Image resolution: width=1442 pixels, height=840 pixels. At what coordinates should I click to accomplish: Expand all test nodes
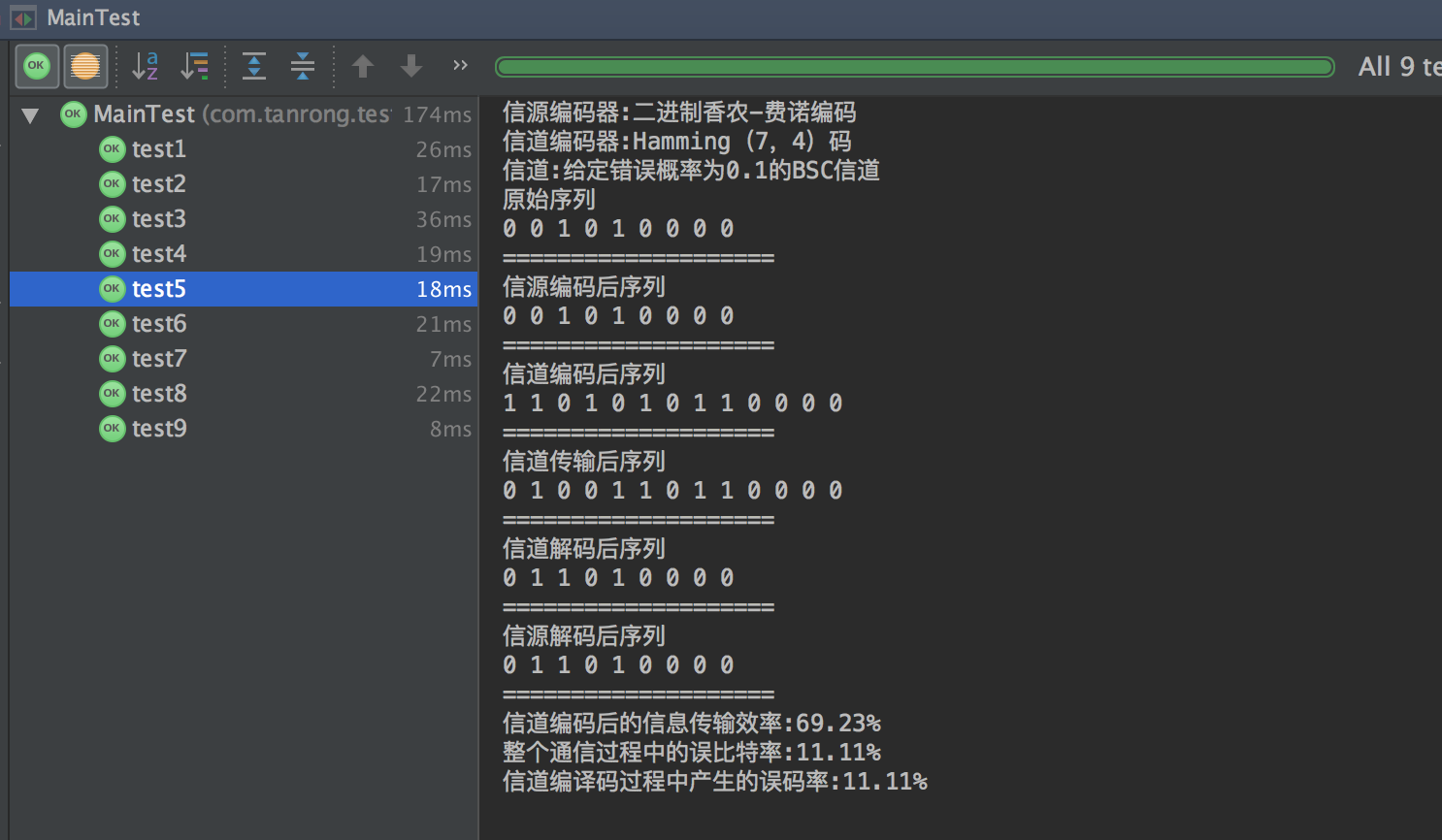pos(254,66)
